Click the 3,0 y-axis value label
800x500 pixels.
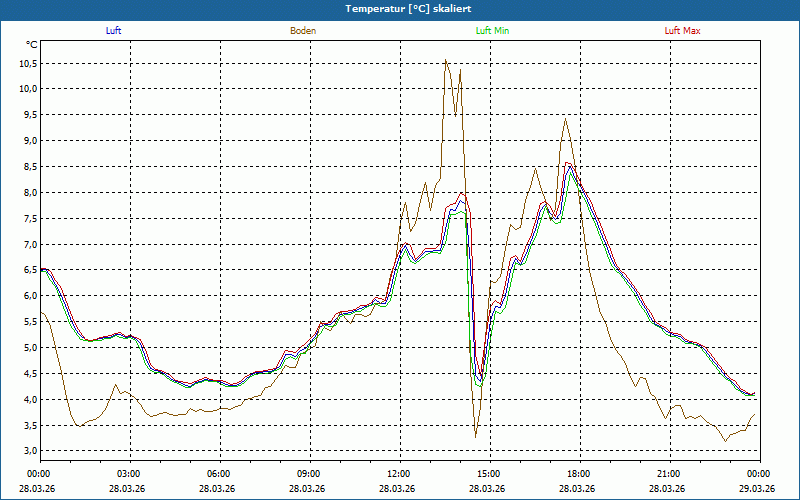29,452
